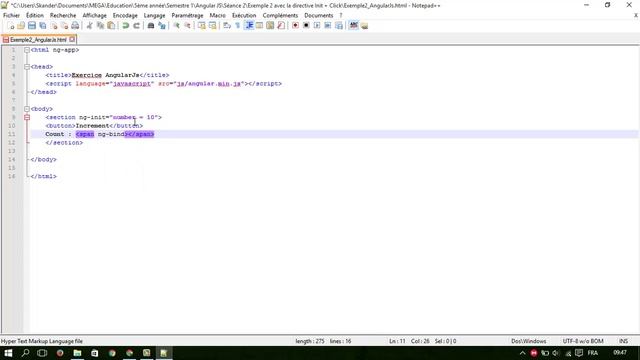The height and width of the screenshot is (360, 640).
Task: Play back the recorded macro
Action: [317, 26]
